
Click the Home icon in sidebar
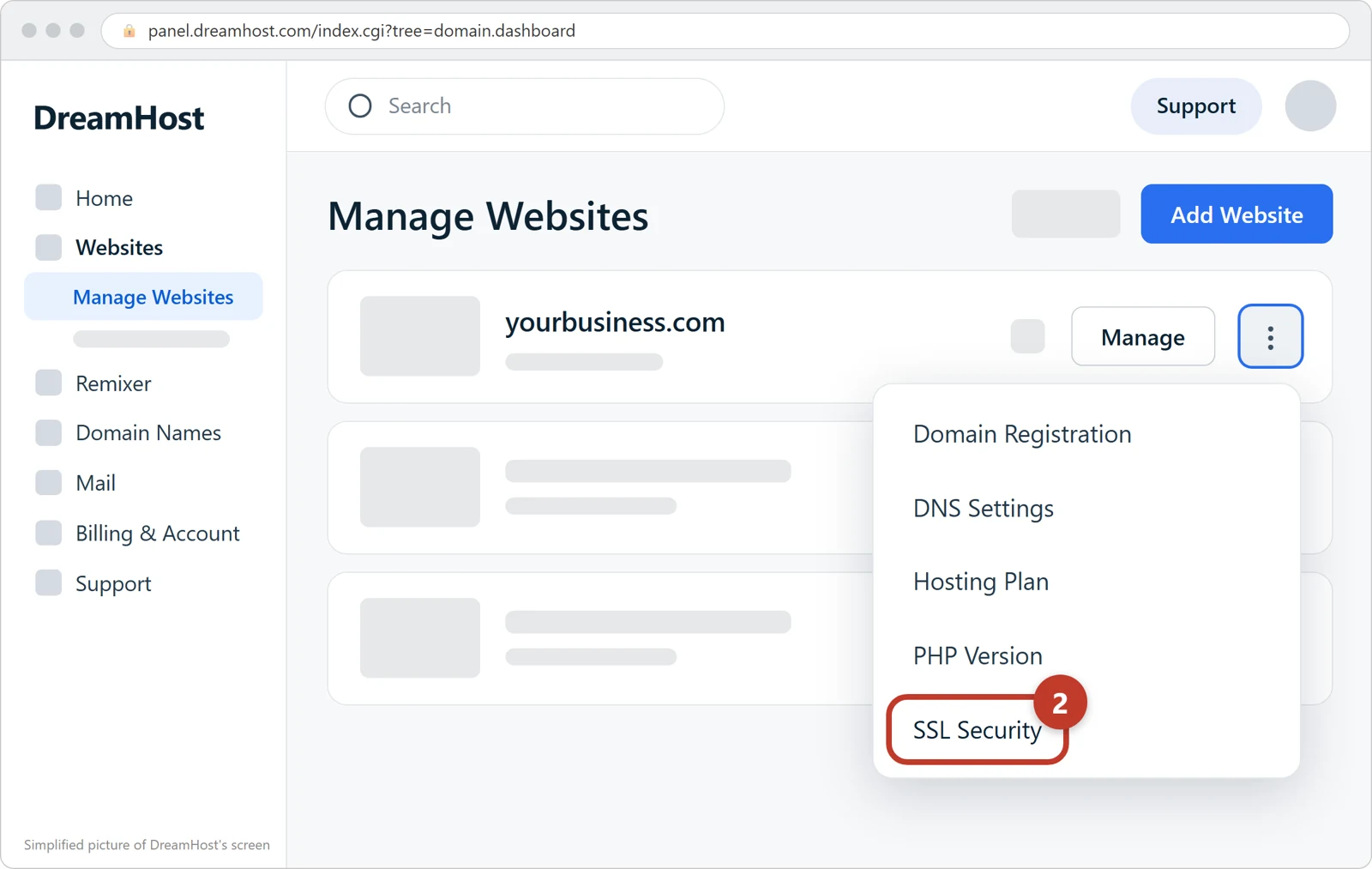point(49,197)
